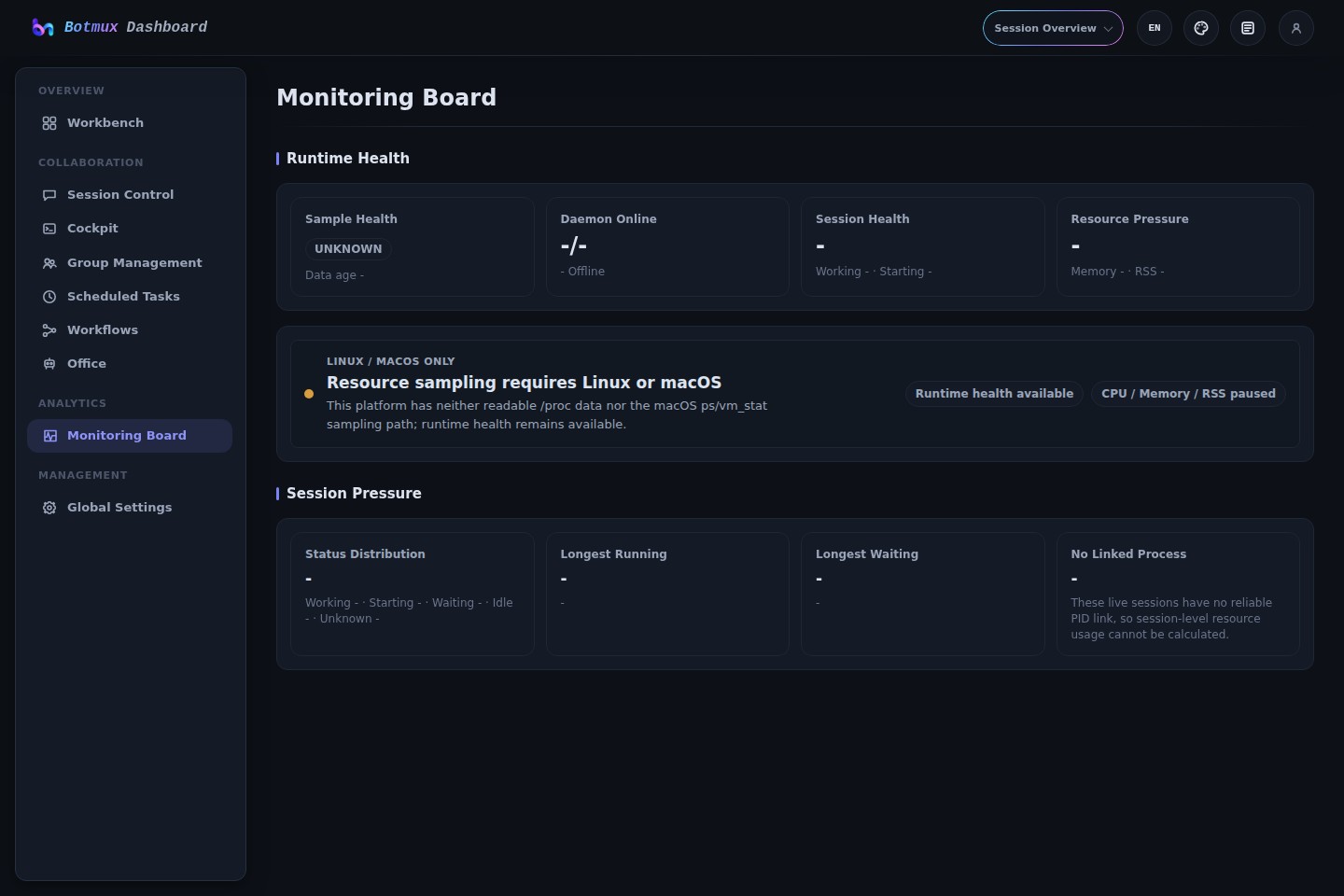This screenshot has width=1344, height=896.
Task: Click the CPU / Memory / RSS paused tag
Action: point(1188,394)
